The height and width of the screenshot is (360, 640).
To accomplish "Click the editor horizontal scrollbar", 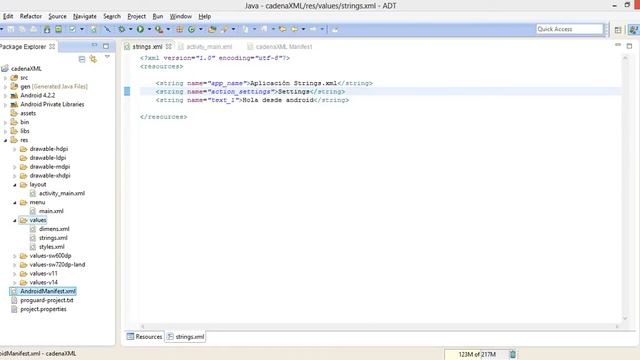I will pos(380,326).
